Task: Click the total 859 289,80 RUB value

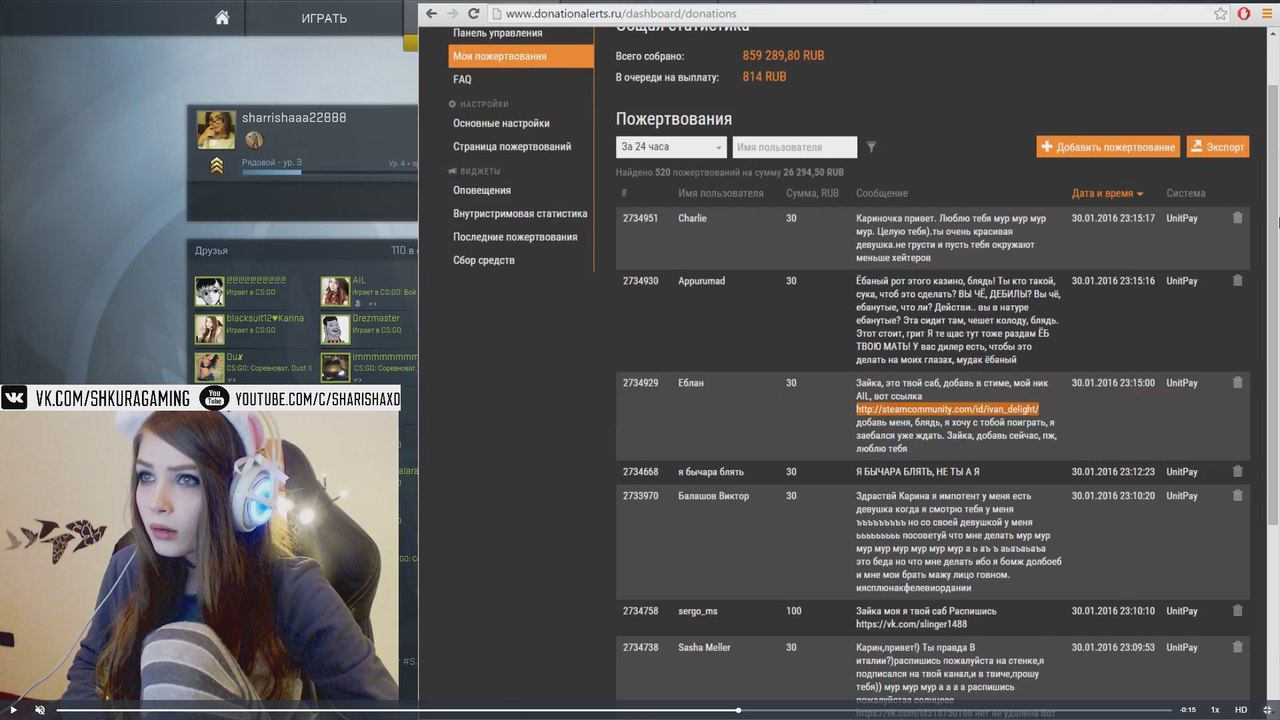Action: click(783, 56)
